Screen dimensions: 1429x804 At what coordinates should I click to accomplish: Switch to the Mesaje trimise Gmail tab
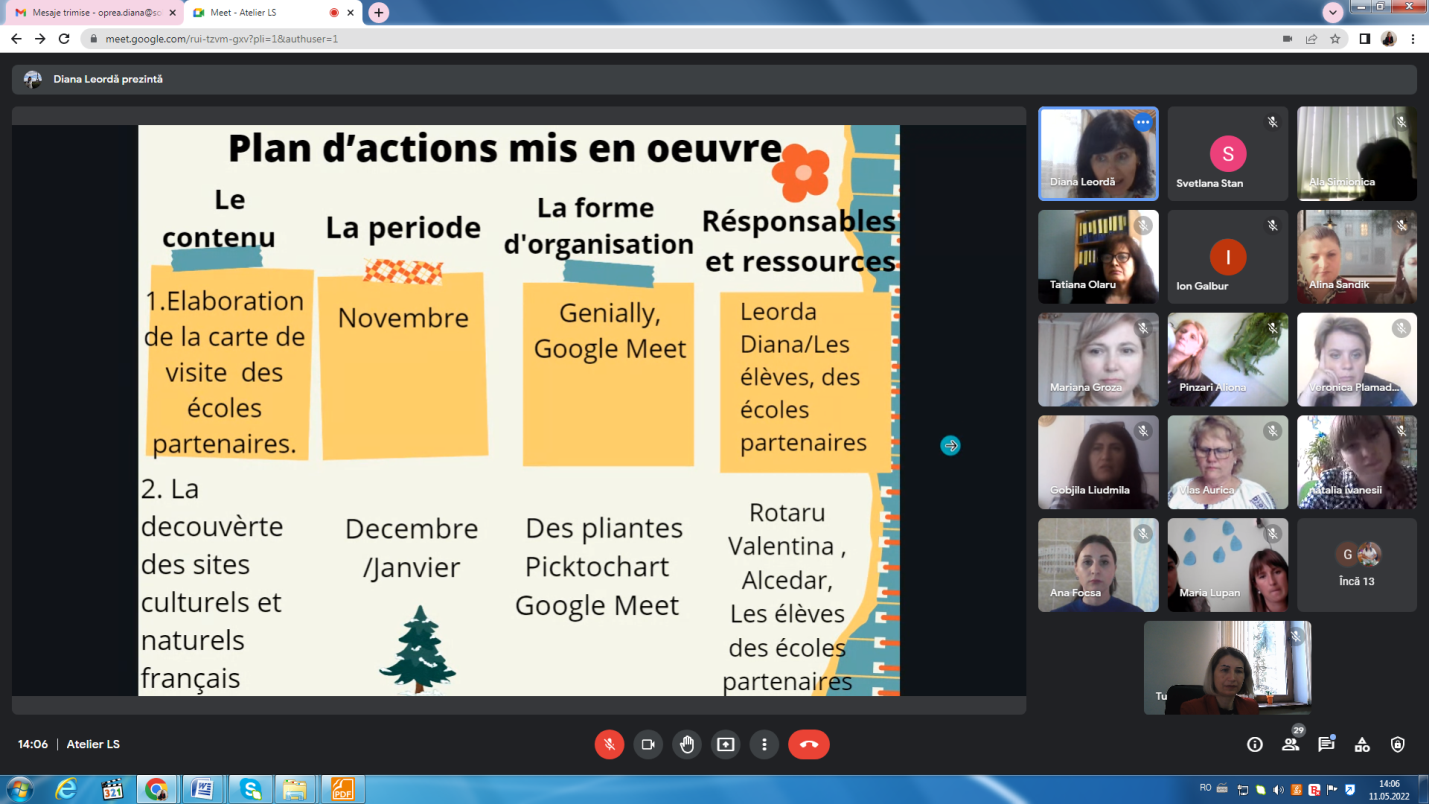tap(90, 12)
